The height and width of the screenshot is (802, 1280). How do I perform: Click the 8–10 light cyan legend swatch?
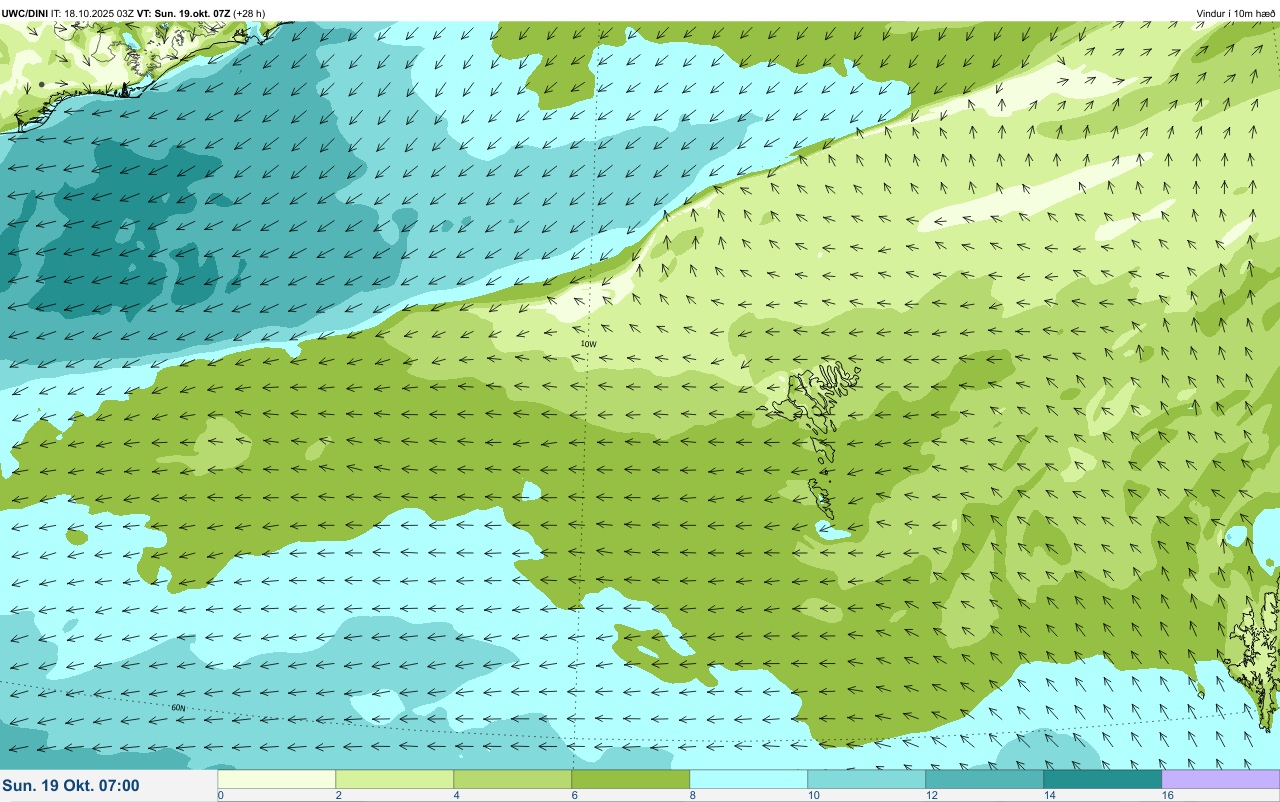point(748,779)
